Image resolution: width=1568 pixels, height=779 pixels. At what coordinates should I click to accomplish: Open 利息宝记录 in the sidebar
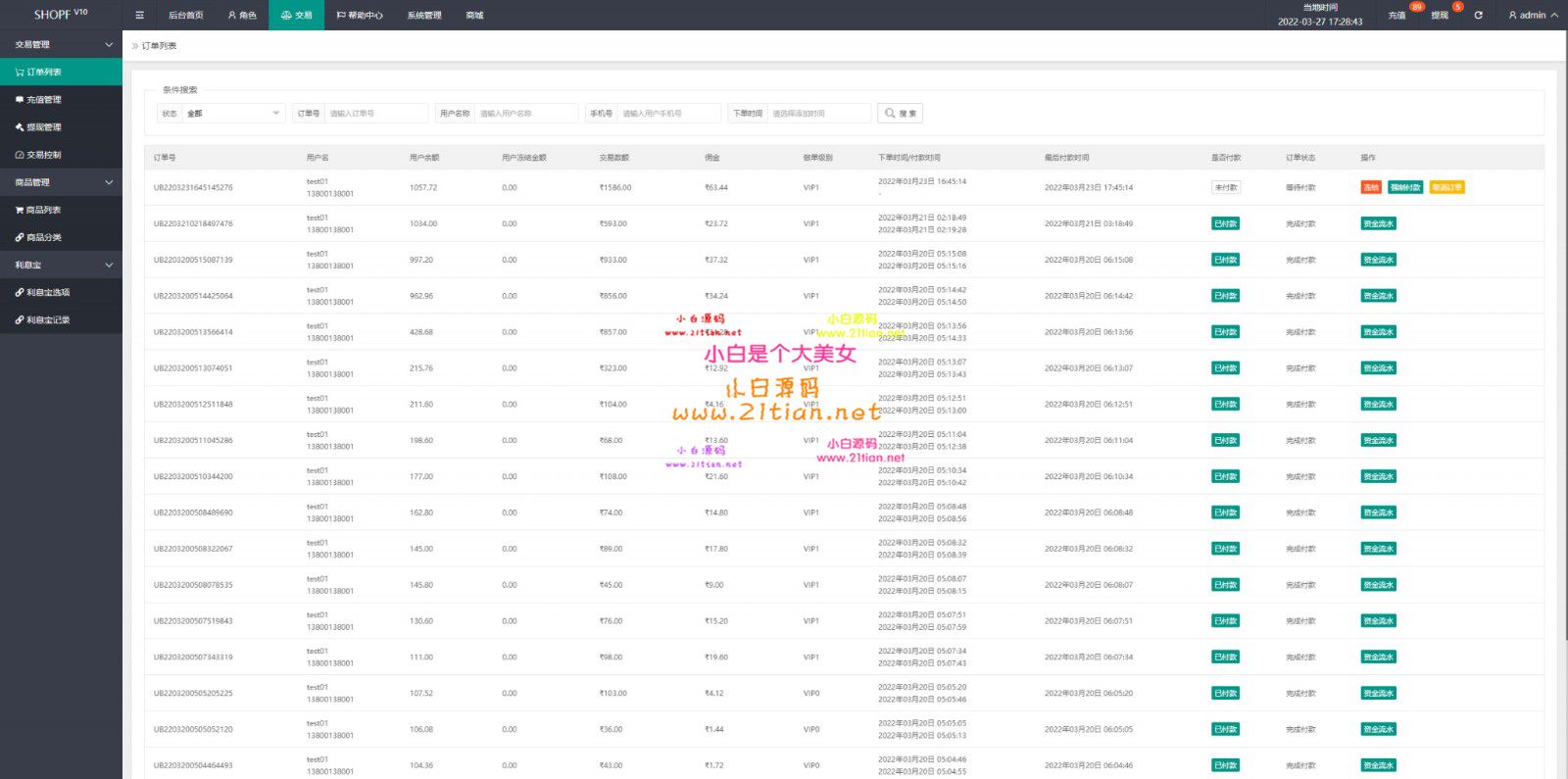(61, 319)
